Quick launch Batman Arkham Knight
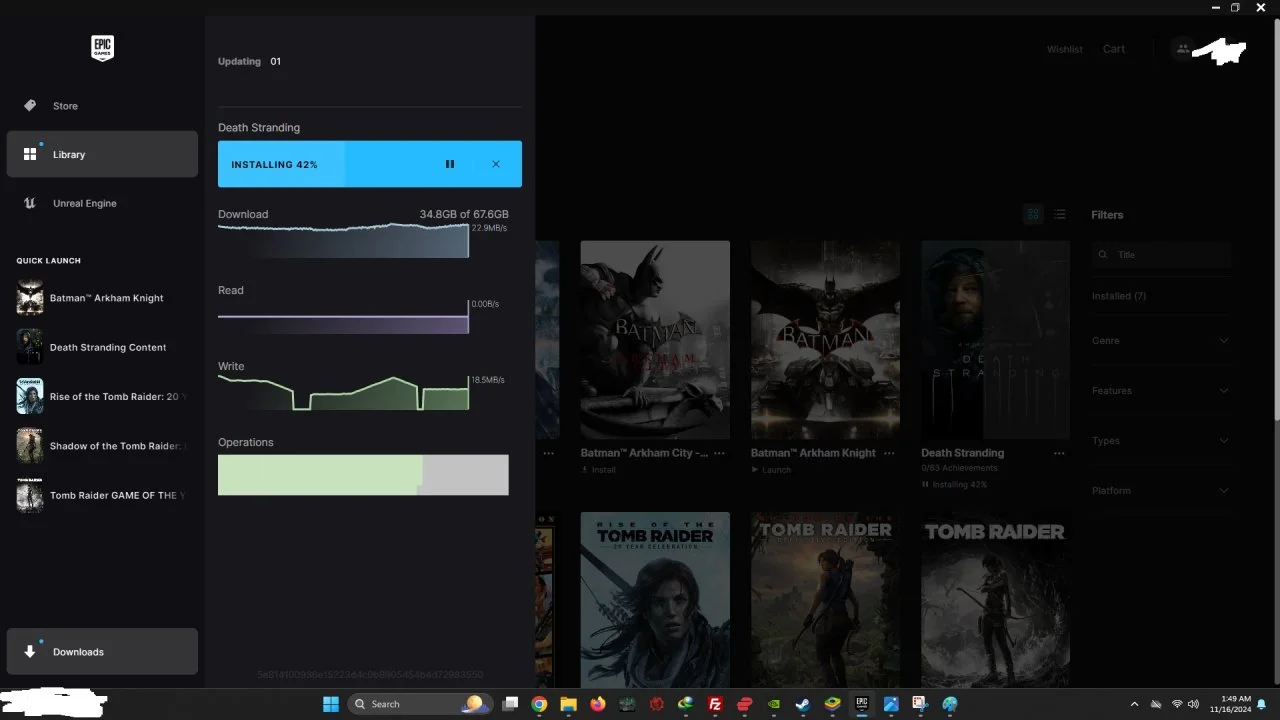Screen dimensions: 1280x720 102,298
